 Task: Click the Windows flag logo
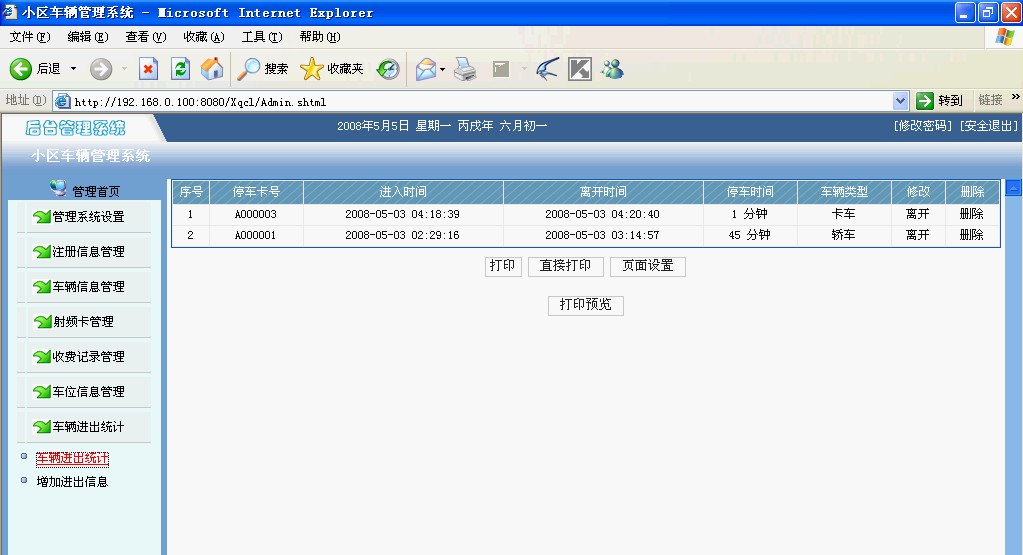(x=1005, y=37)
